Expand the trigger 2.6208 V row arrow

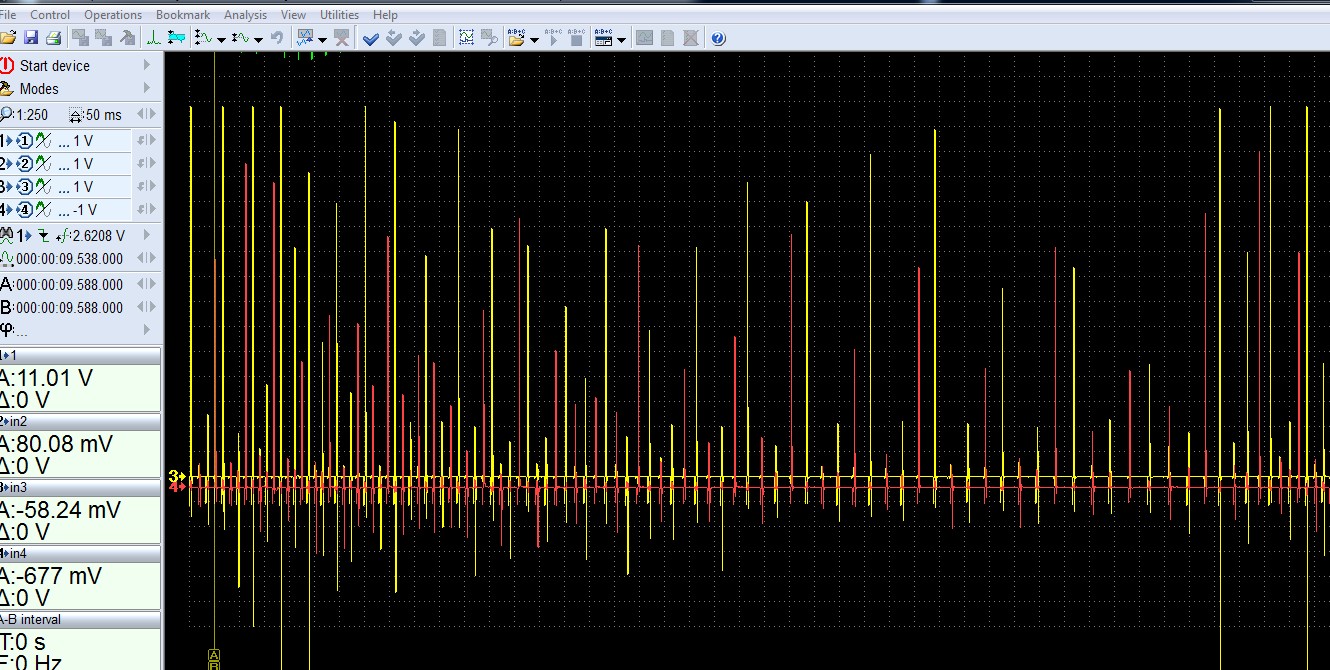[147, 235]
